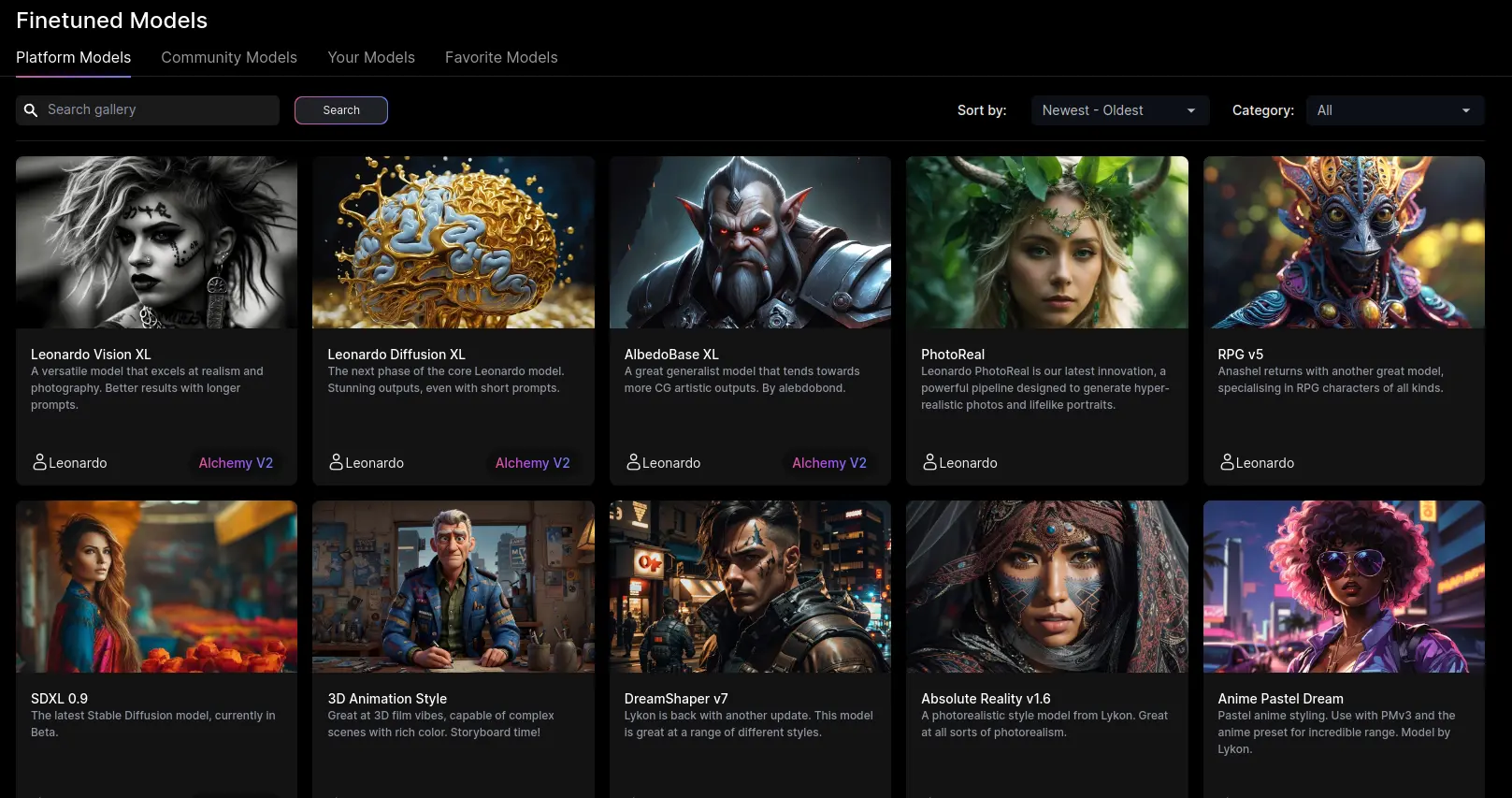This screenshot has width=1512, height=798.
Task: Click user icon beside Leonardo on Leonardo Vision XL card
Action: coord(39,462)
